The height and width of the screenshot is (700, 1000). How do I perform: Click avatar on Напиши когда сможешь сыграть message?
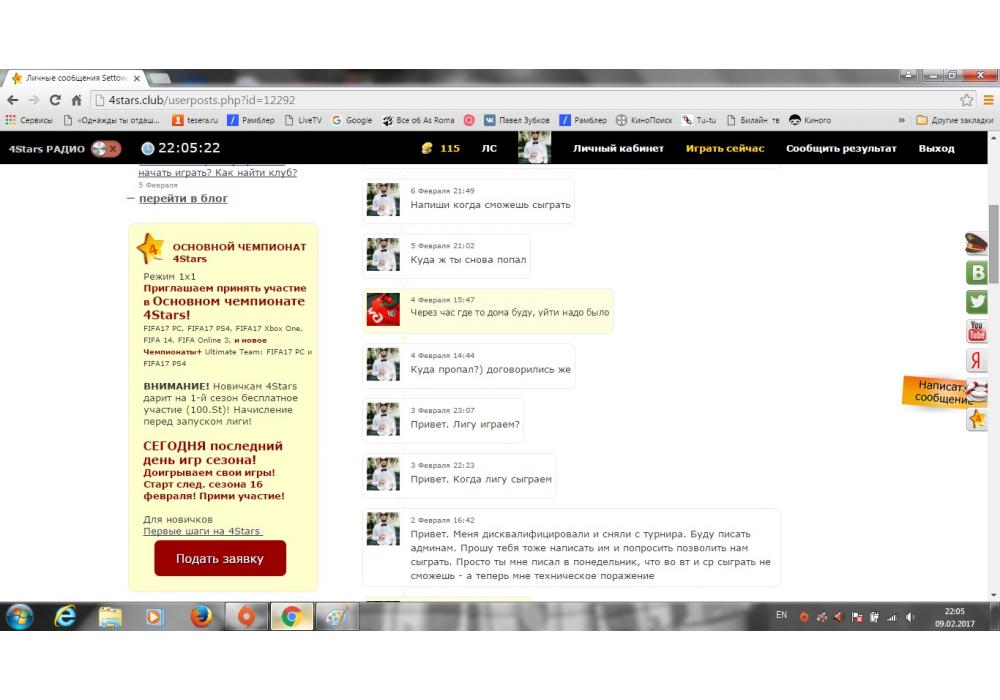pyautogui.click(x=383, y=200)
